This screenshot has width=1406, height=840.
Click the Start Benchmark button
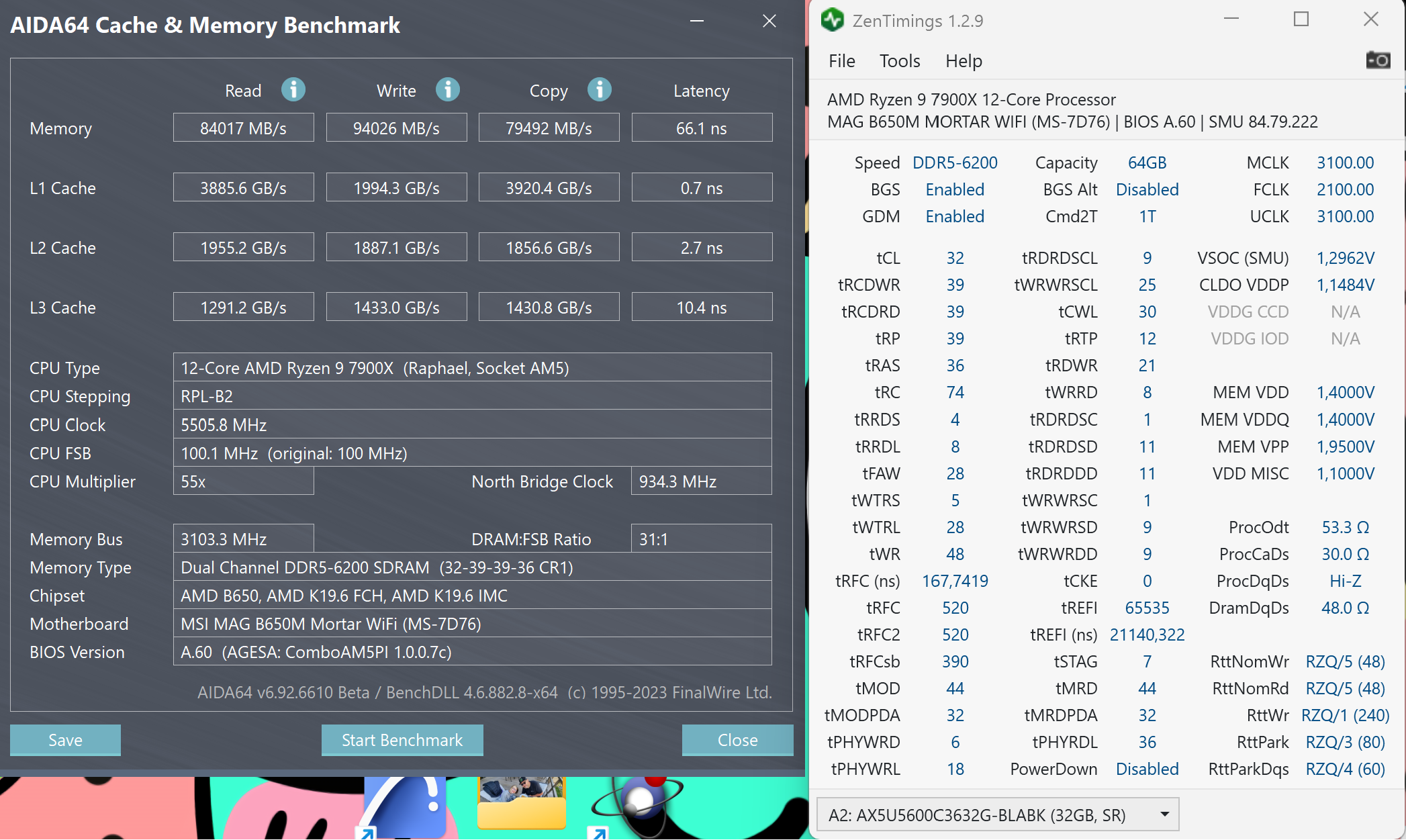point(402,740)
